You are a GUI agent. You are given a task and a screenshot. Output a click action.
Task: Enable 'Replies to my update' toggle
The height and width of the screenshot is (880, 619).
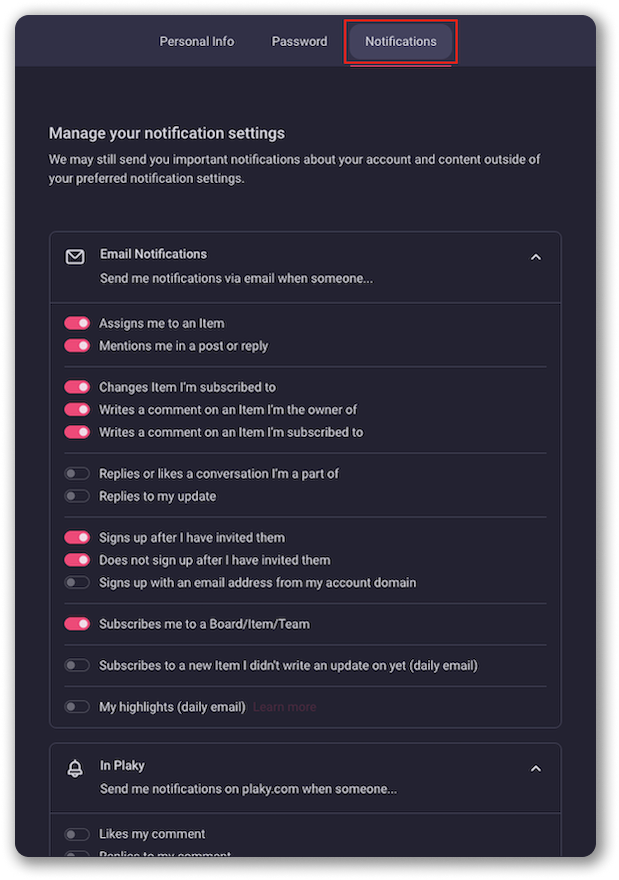pos(77,496)
